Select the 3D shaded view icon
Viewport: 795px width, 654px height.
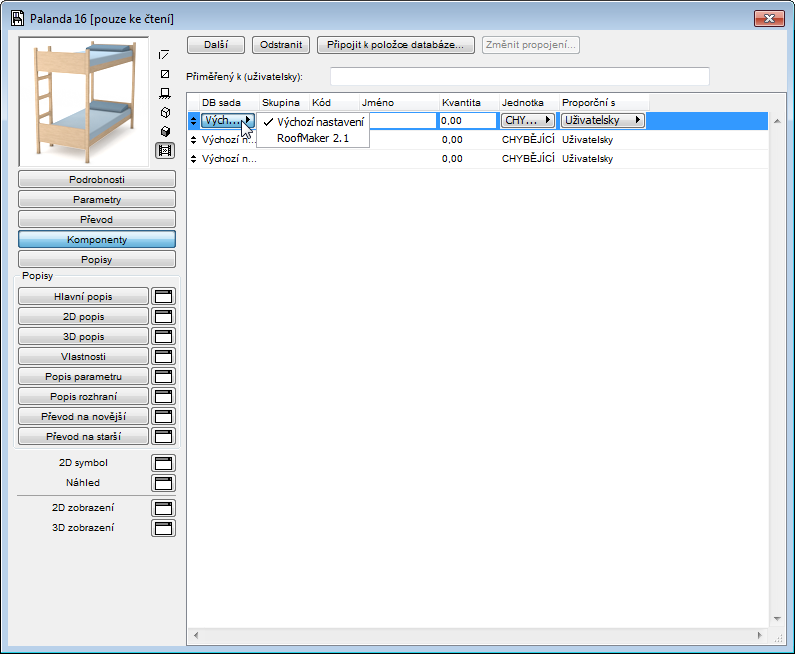[165, 132]
